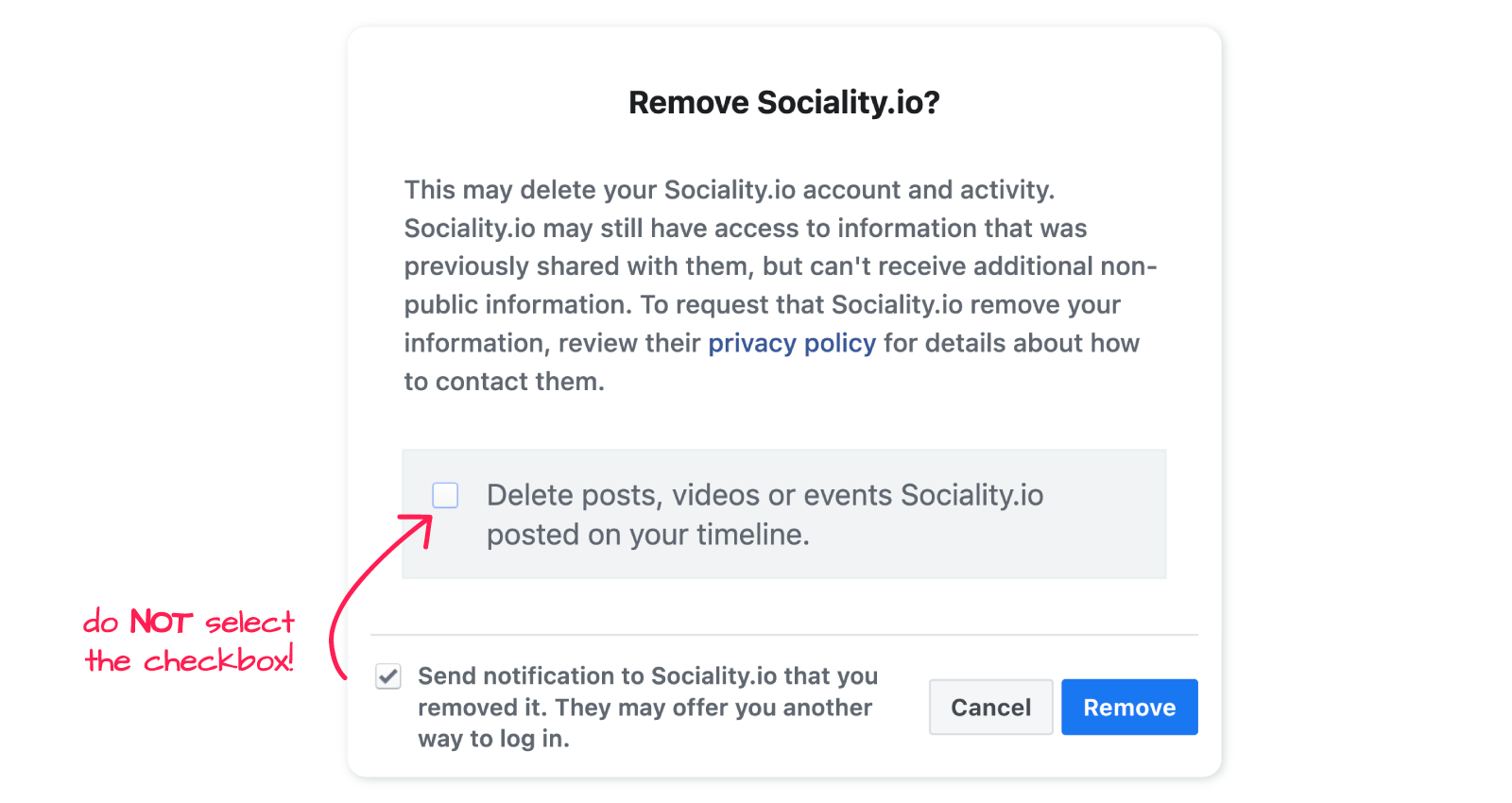This screenshot has width=1512, height=803.
Task: Click the bold word "NOT" in the red note
Action: 162,622
